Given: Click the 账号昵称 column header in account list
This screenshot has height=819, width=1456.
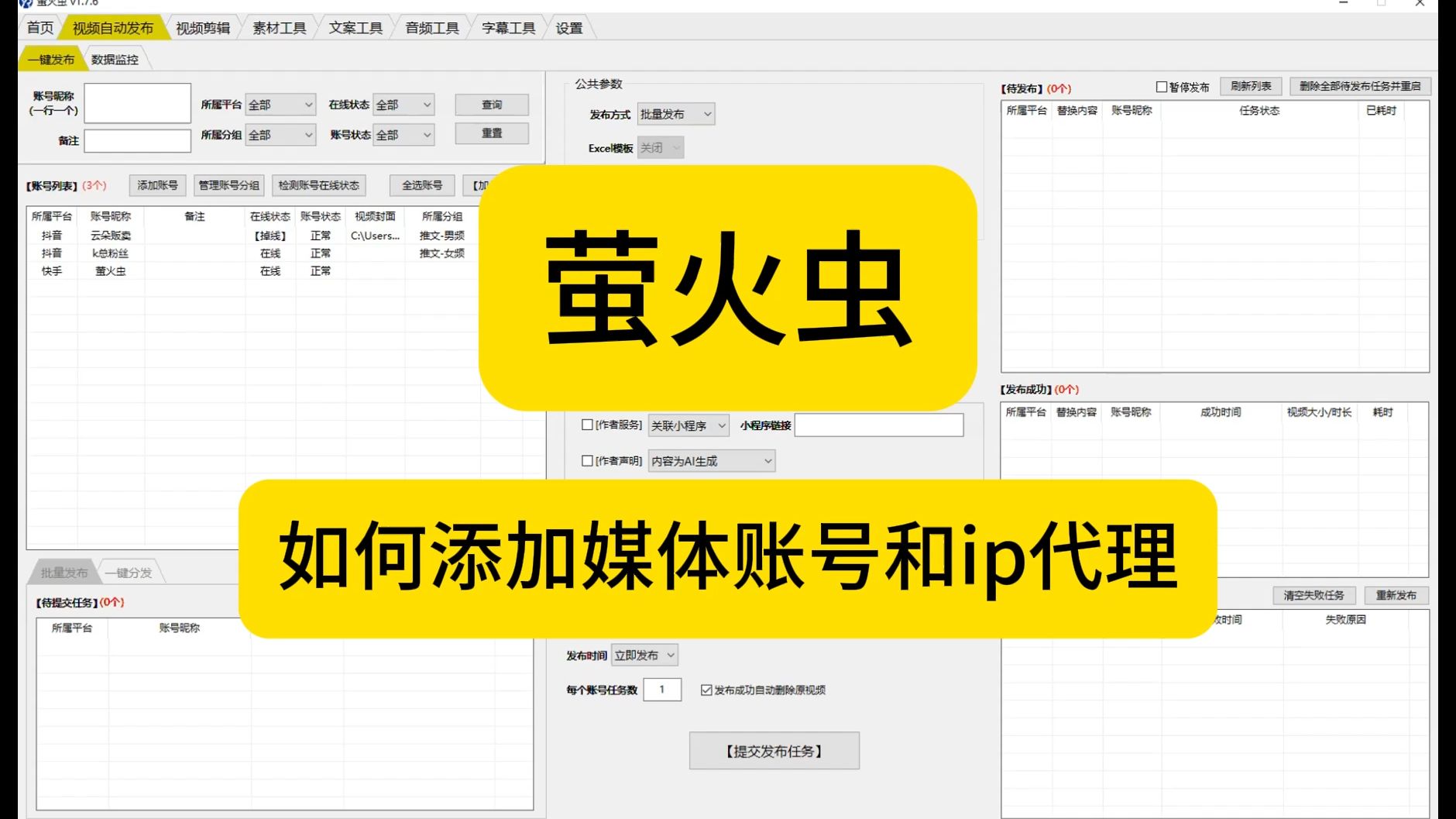Looking at the screenshot, I should coord(111,216).
